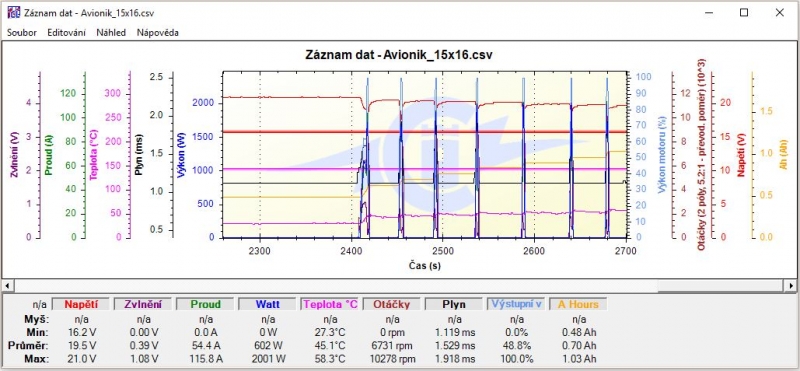The image size is (800, 371).
Task: Toggle the Plyn series button
Action: [x=454, y=305]
